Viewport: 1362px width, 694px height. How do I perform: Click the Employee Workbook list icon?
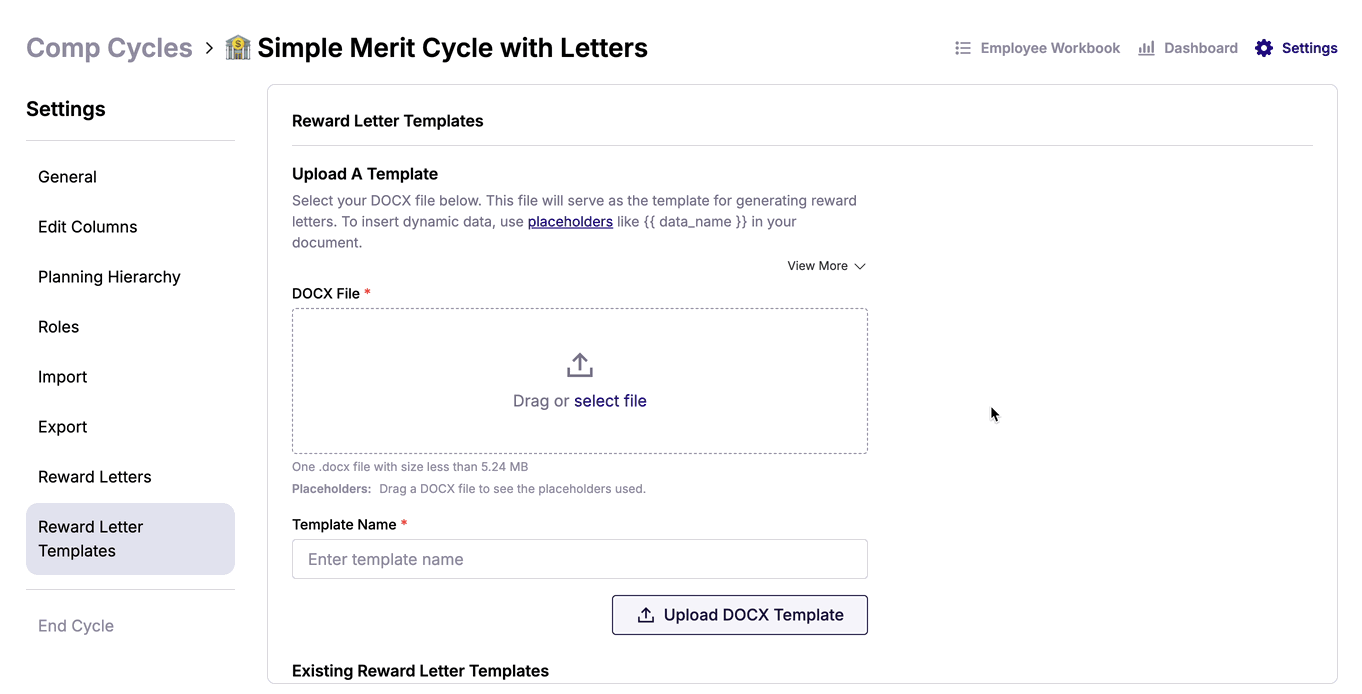[963, 48]
